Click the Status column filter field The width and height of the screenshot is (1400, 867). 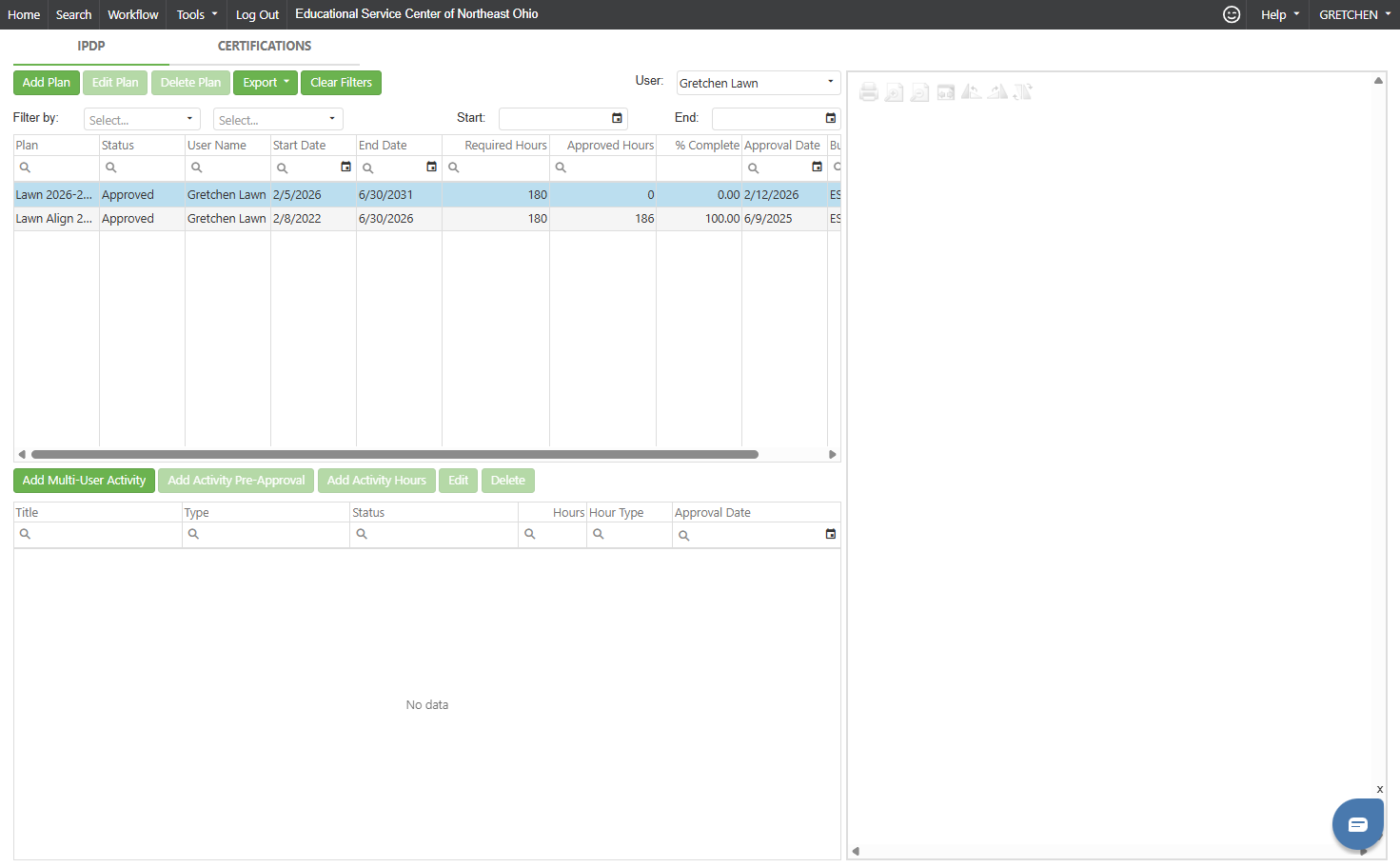pos(142,167)
